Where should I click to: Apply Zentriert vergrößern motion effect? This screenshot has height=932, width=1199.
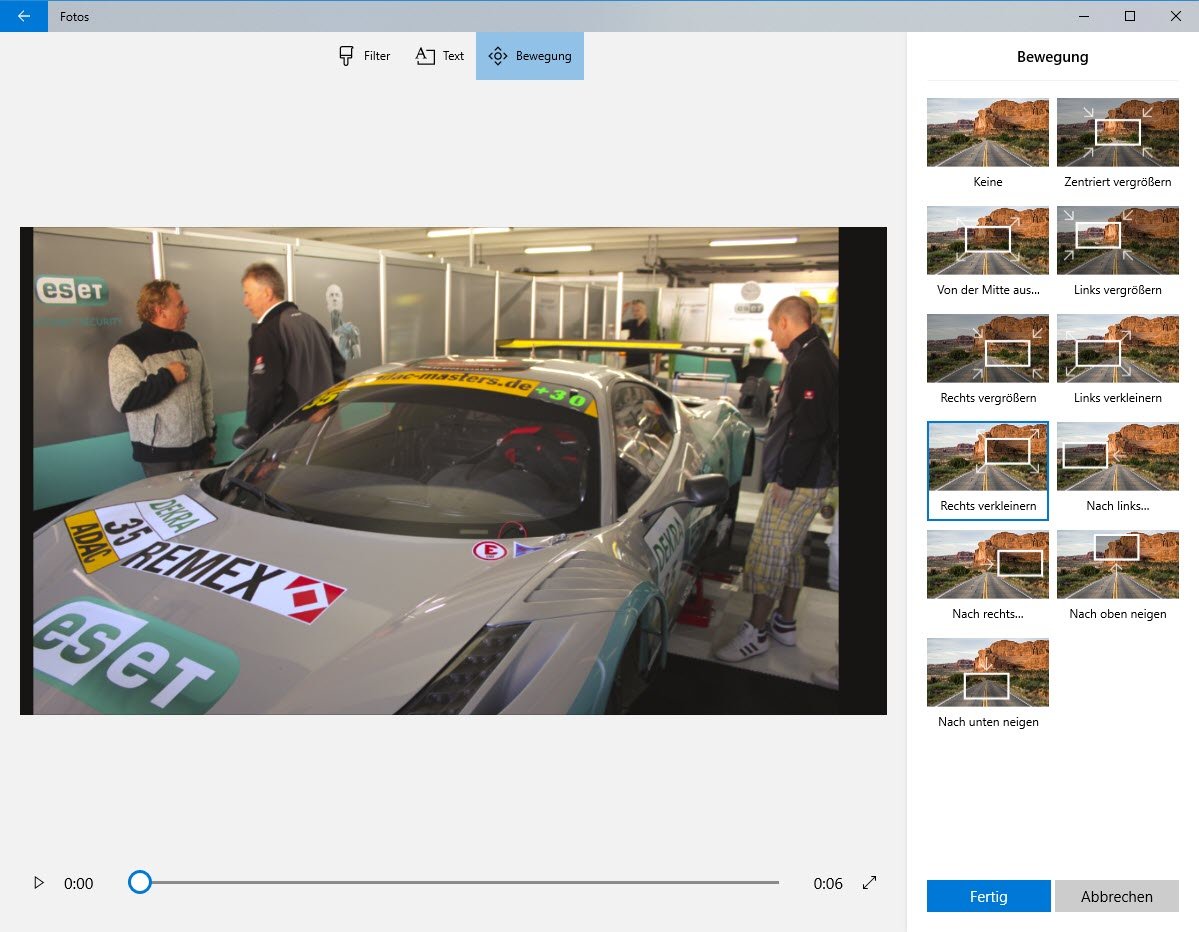1117,132
